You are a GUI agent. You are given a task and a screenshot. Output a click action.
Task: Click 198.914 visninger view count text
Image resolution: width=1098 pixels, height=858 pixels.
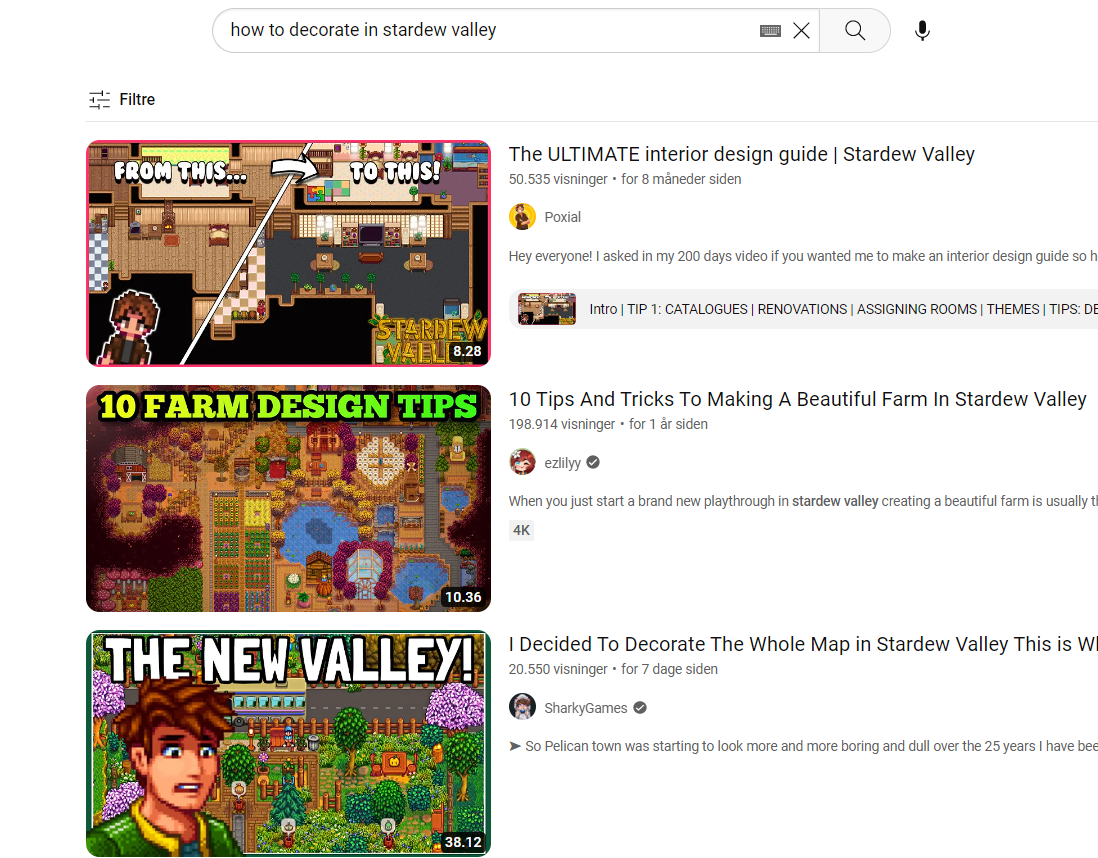(562, 424)
